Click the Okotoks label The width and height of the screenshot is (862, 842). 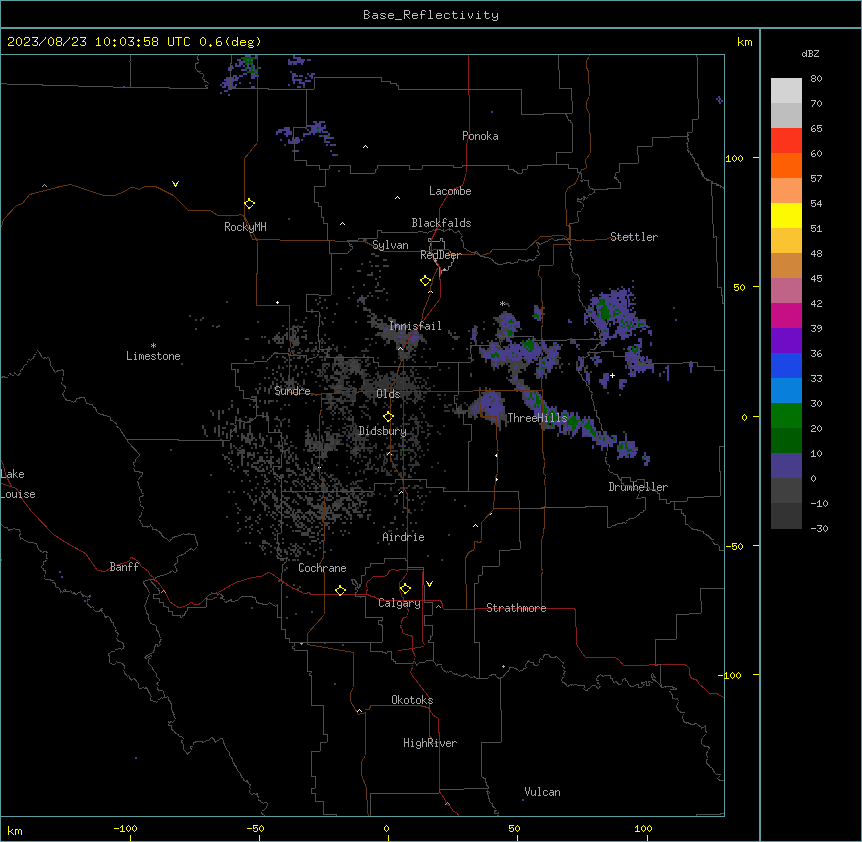click(412, 700)
